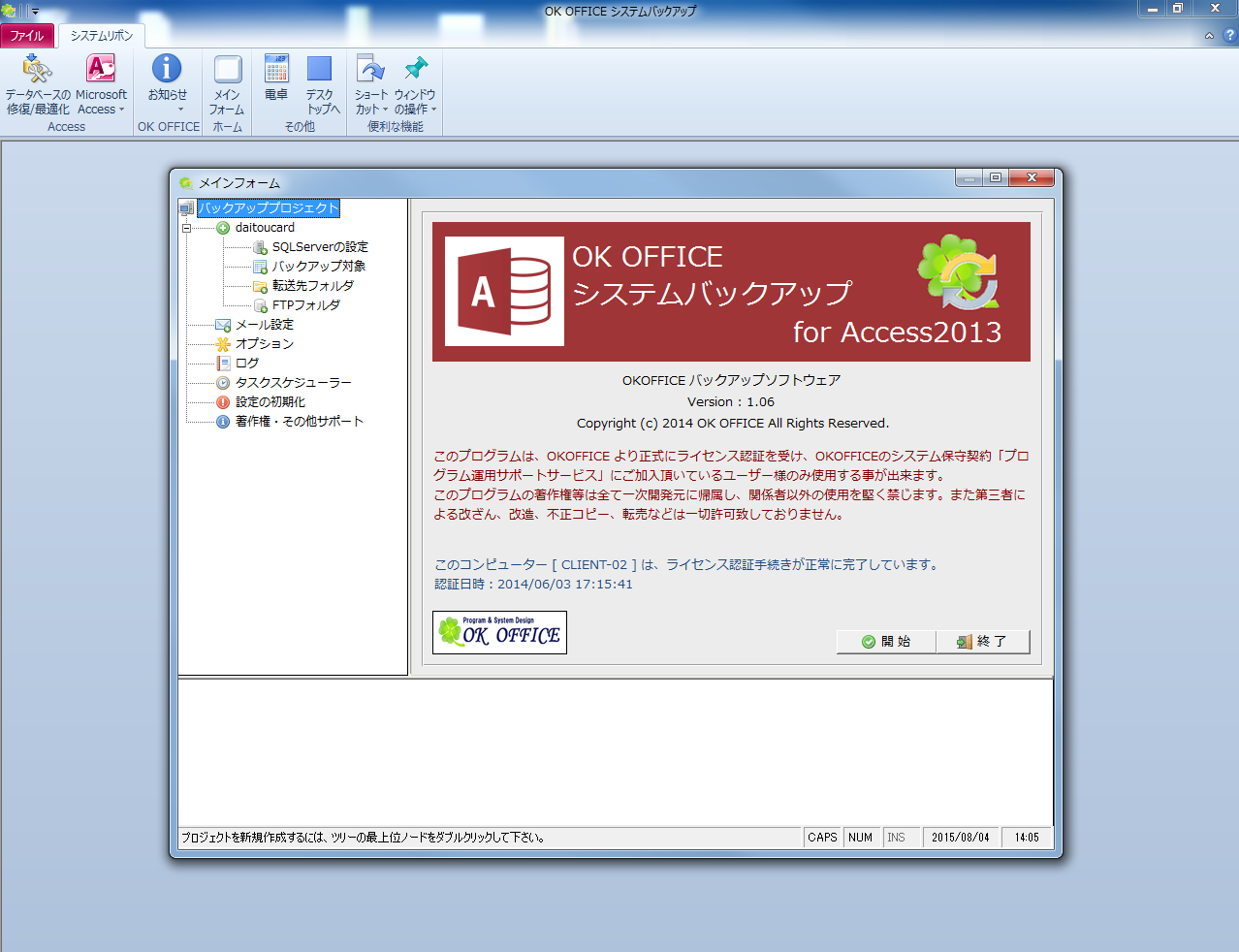Click the 設定の初期化 red warning icon
The image size is (1239, 952).
pos(223,402)
